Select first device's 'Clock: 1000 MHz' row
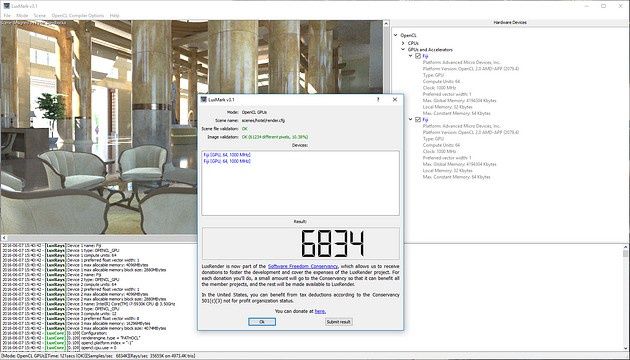The width and height of the screenshot is (630, 360). tap(439, 88)
